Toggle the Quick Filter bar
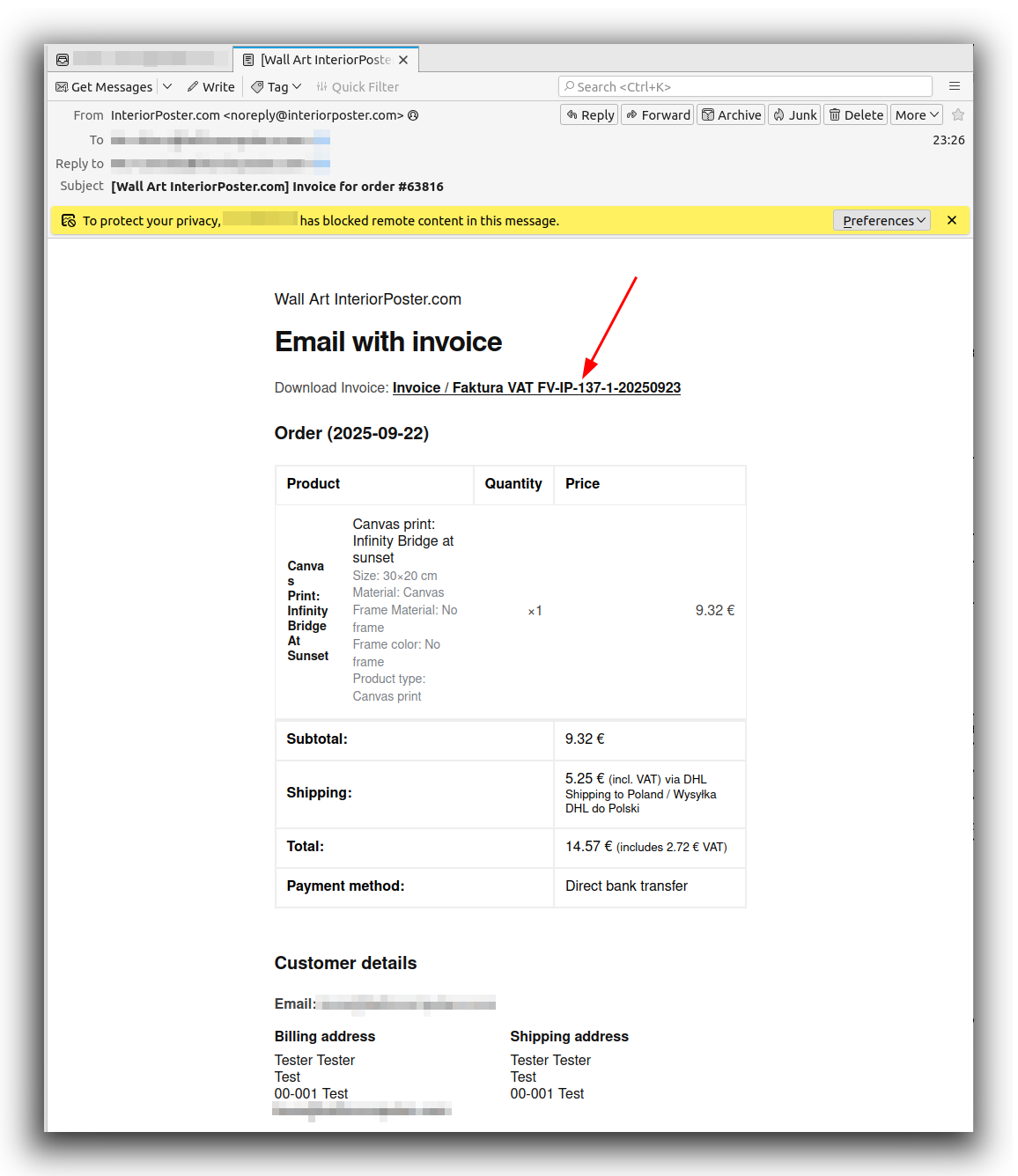This screenshot has width=1018, height=1176. pos(358,87)
